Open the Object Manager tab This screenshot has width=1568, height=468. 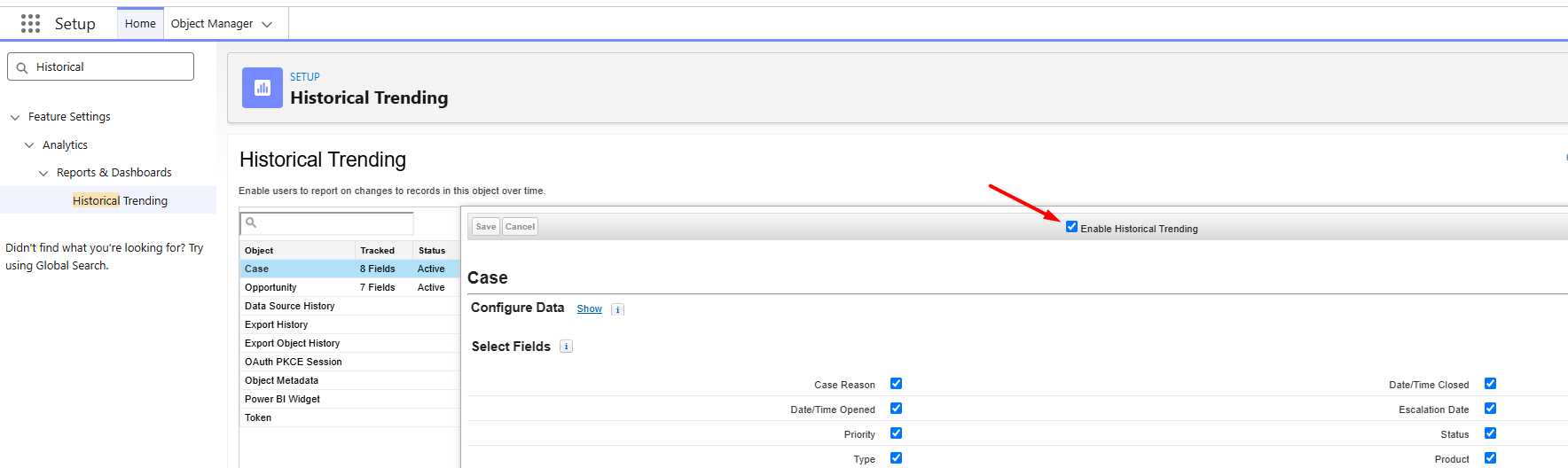pos(212,24)
